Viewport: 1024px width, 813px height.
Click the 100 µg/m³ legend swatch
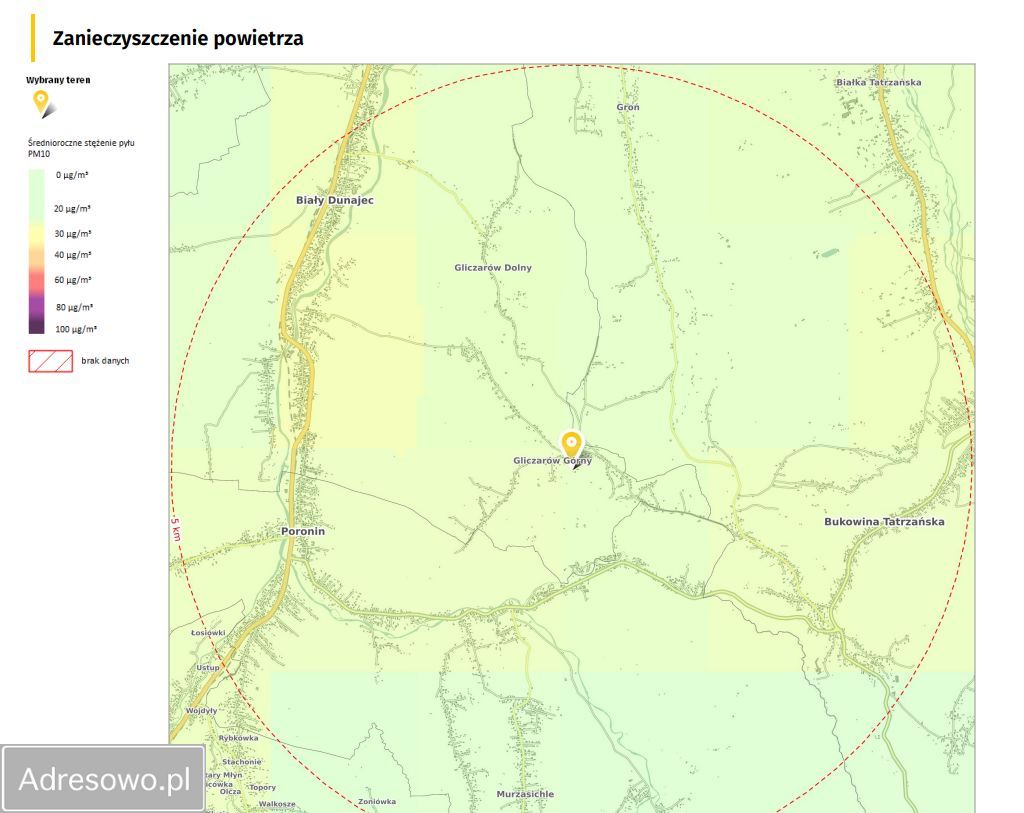point(38,326)
